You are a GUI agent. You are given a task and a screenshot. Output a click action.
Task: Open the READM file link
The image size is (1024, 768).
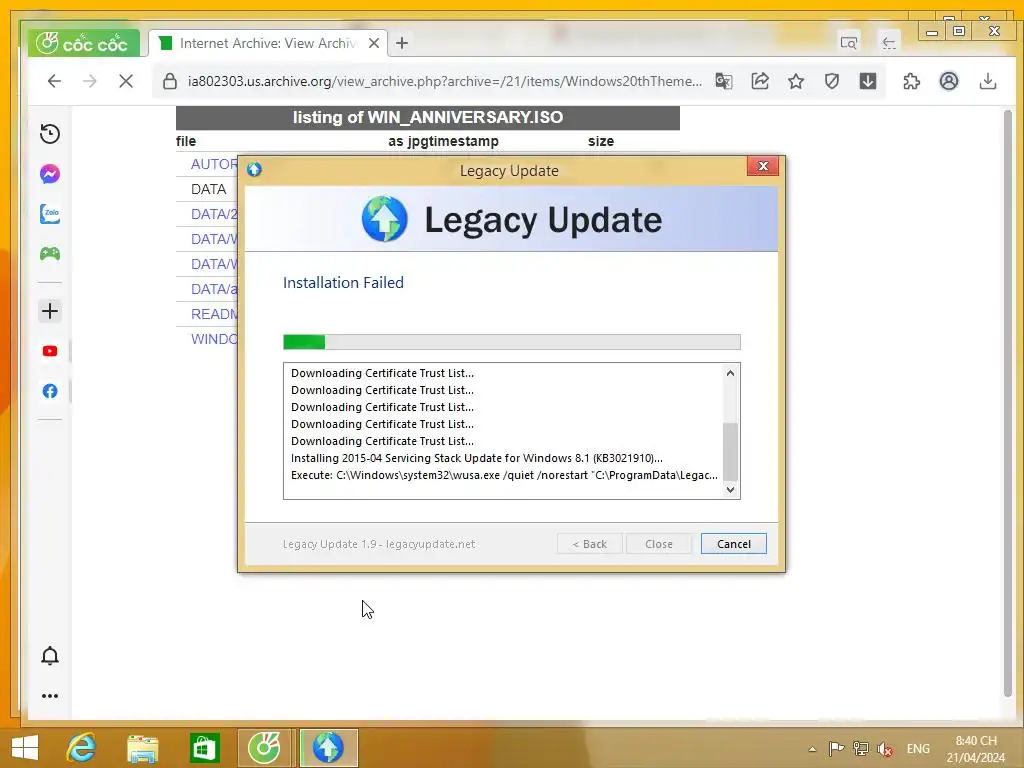(x=214, y=314)
